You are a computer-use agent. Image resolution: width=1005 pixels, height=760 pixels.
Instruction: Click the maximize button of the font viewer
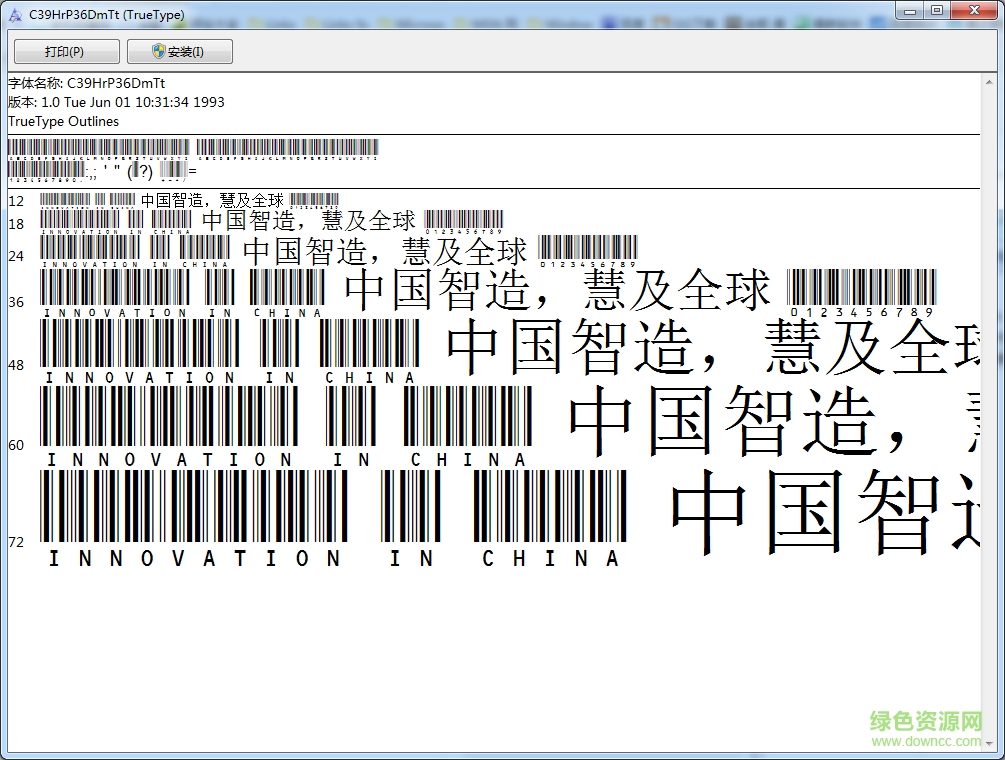(938, 11)
